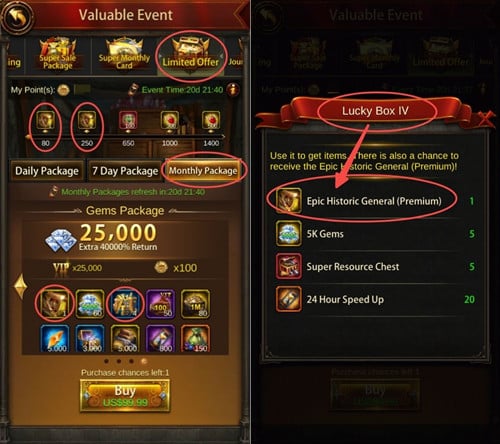Tap the back arrow icon beside Valuable Event
The height and width of the screenshot is (444, 500).
click(17, 16)
